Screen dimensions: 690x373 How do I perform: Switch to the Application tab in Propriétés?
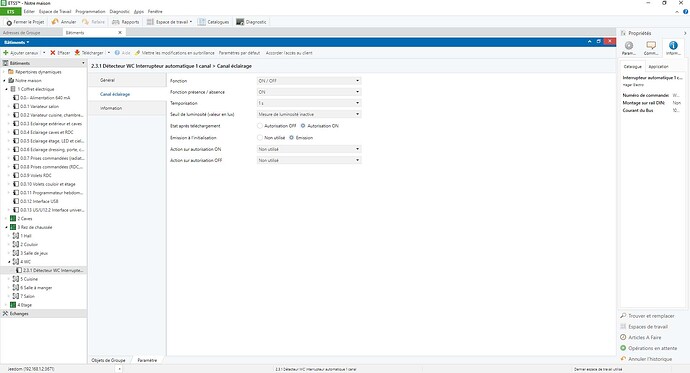tap(658, 66)
